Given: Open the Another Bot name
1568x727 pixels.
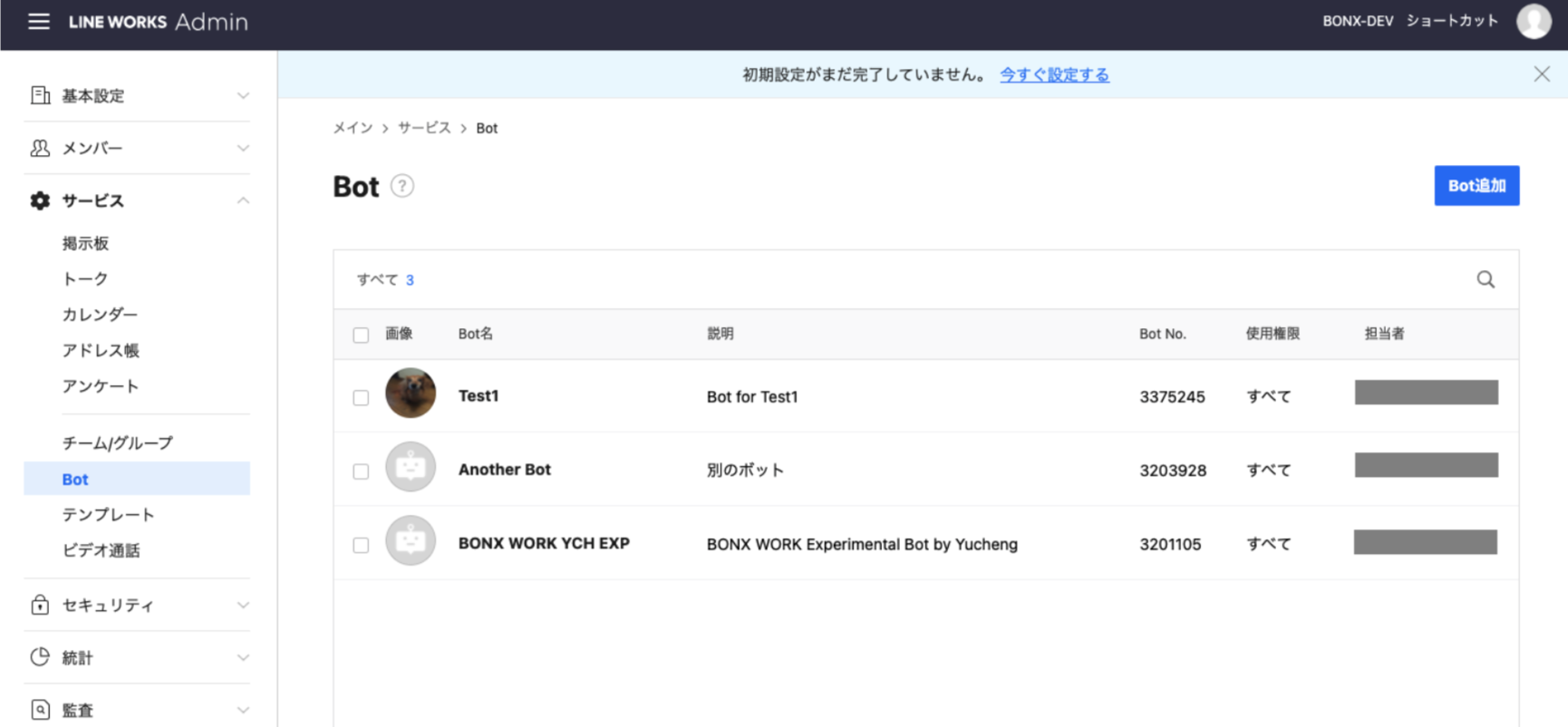Looking at the screenshot, I should [505, 470].
